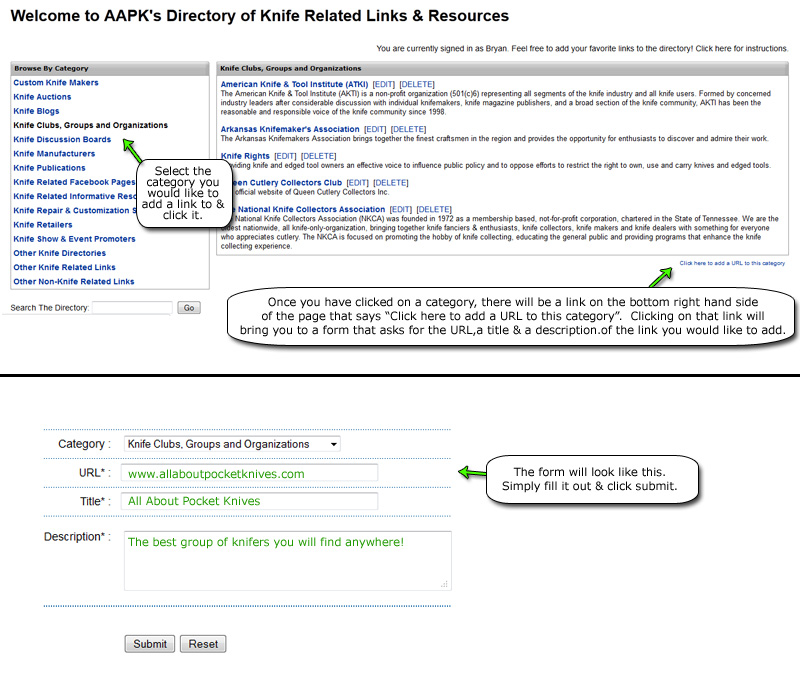800x682 pixels.
Task: Open the Other Knife Directories category
Action: point(60,254)
